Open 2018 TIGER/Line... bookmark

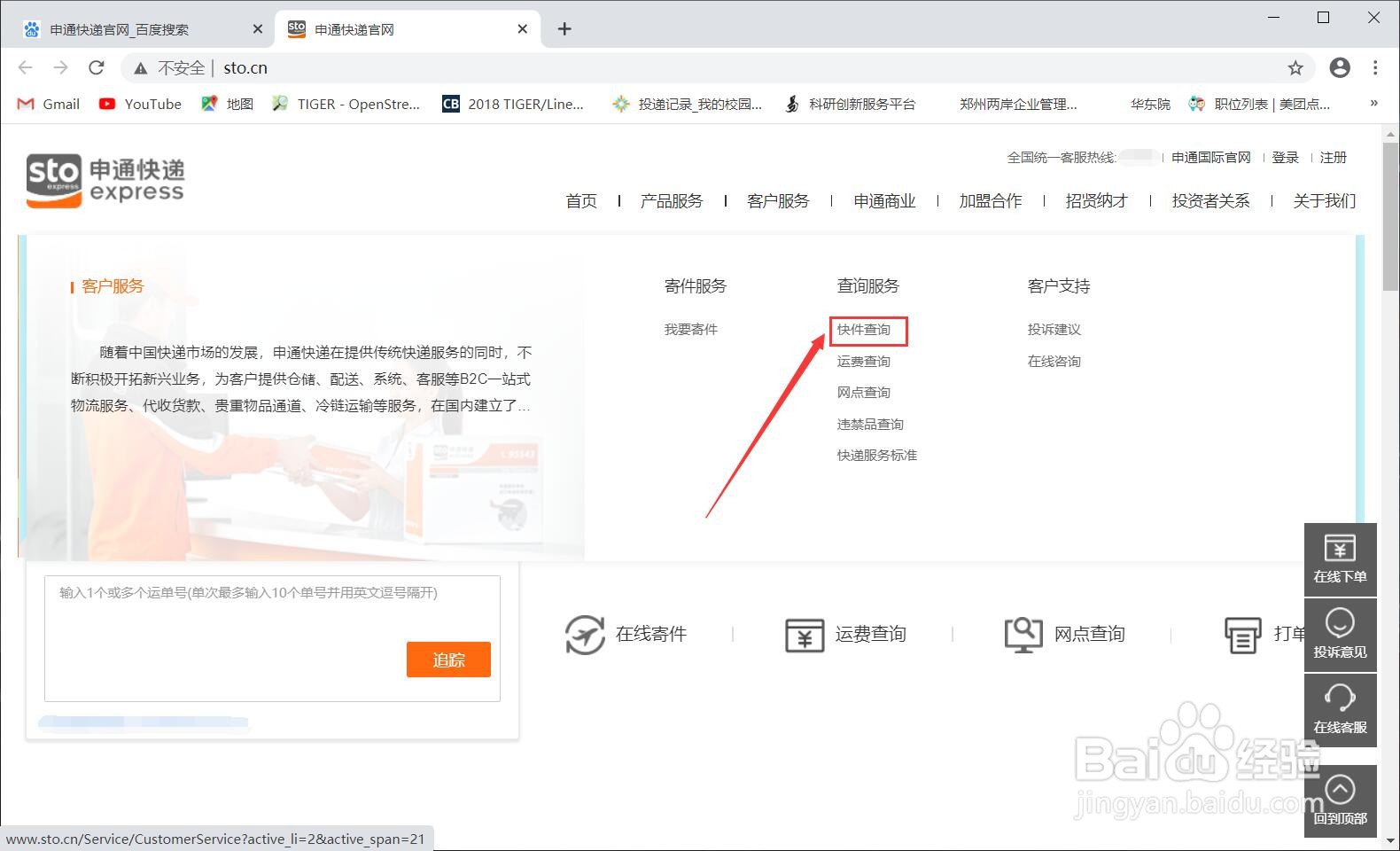[x=513, y=104]
